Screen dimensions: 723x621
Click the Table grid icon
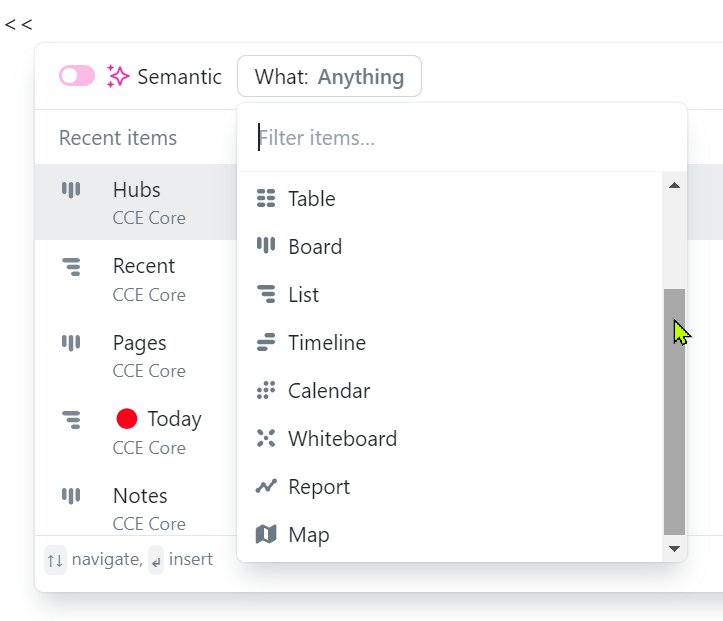tap(266, 198)
